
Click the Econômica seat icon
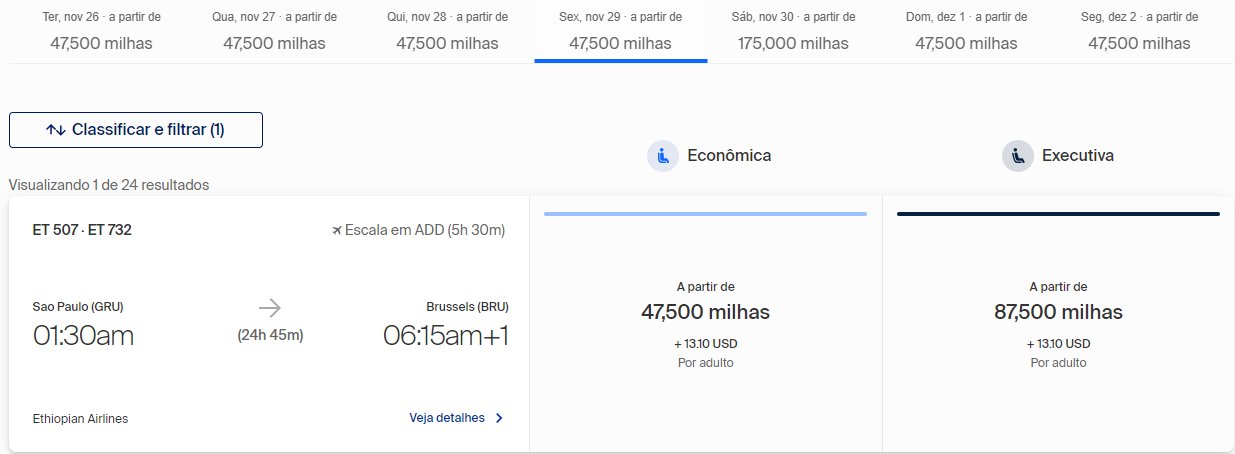(663, 156)
